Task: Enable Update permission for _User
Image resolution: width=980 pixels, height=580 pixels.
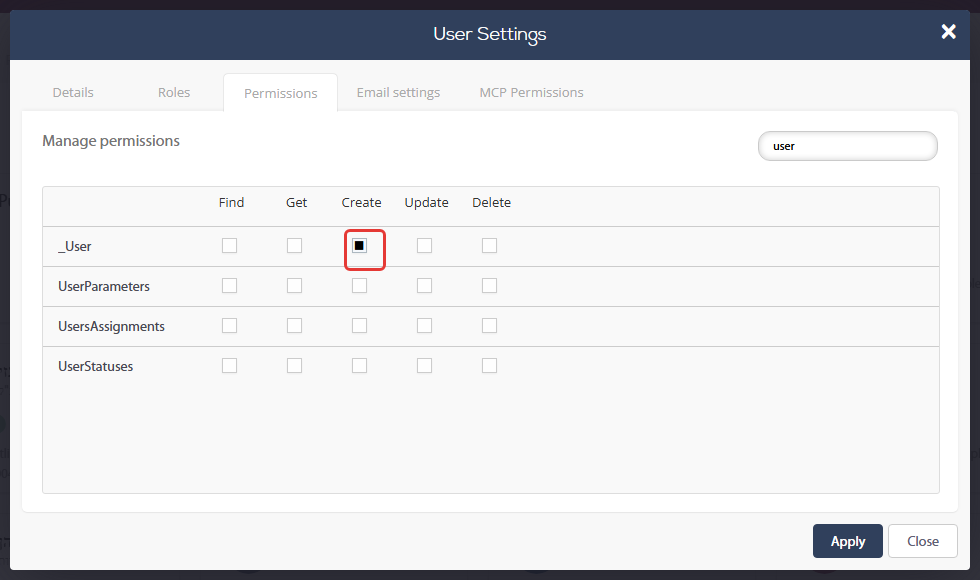Action: (424, 246)
